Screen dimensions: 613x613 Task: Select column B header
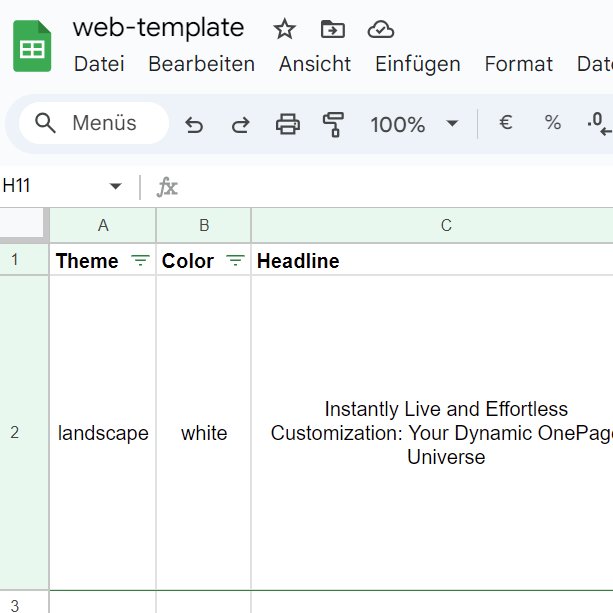(204, 226)
